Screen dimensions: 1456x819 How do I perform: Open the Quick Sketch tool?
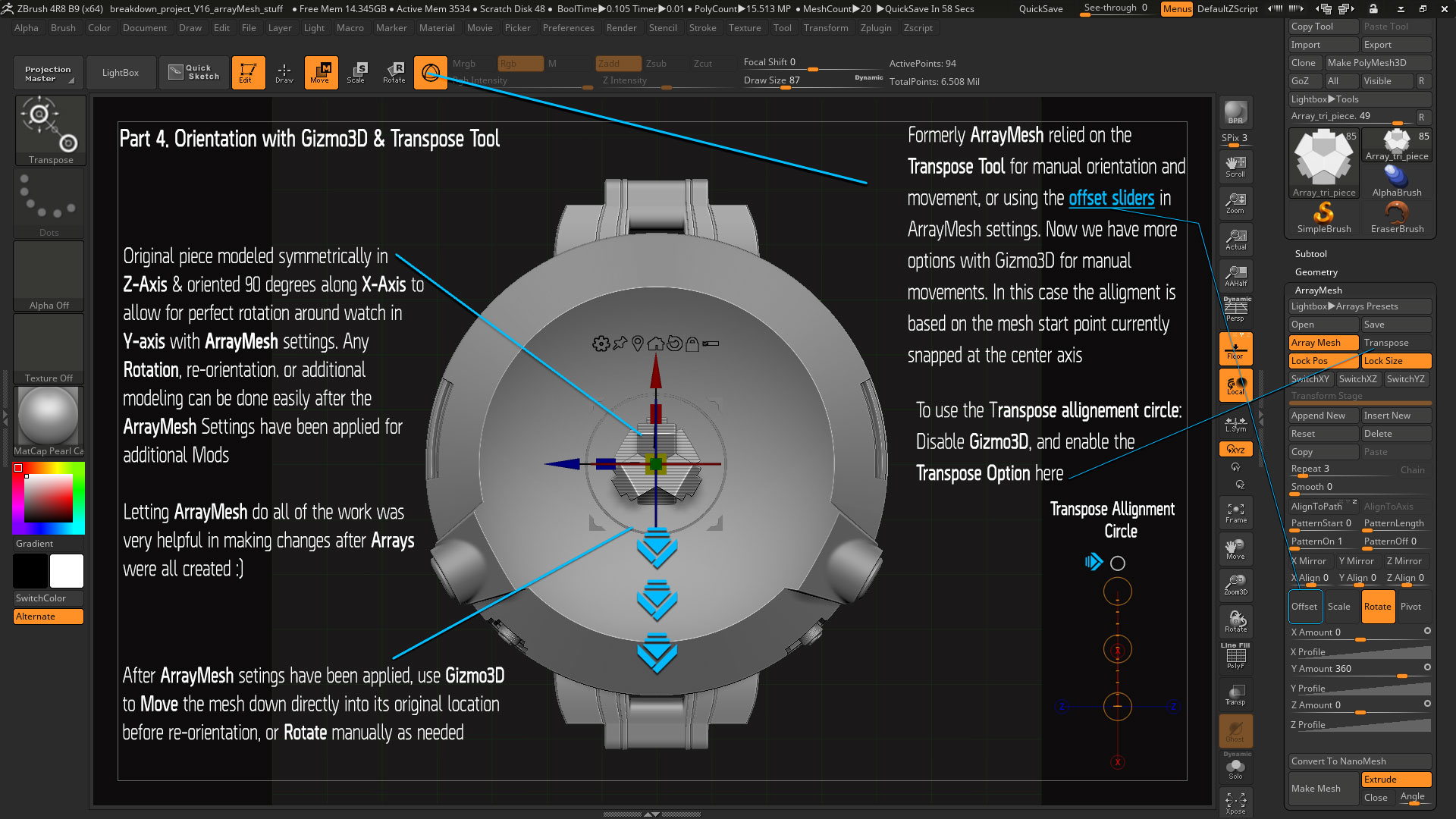click(195, 73)
